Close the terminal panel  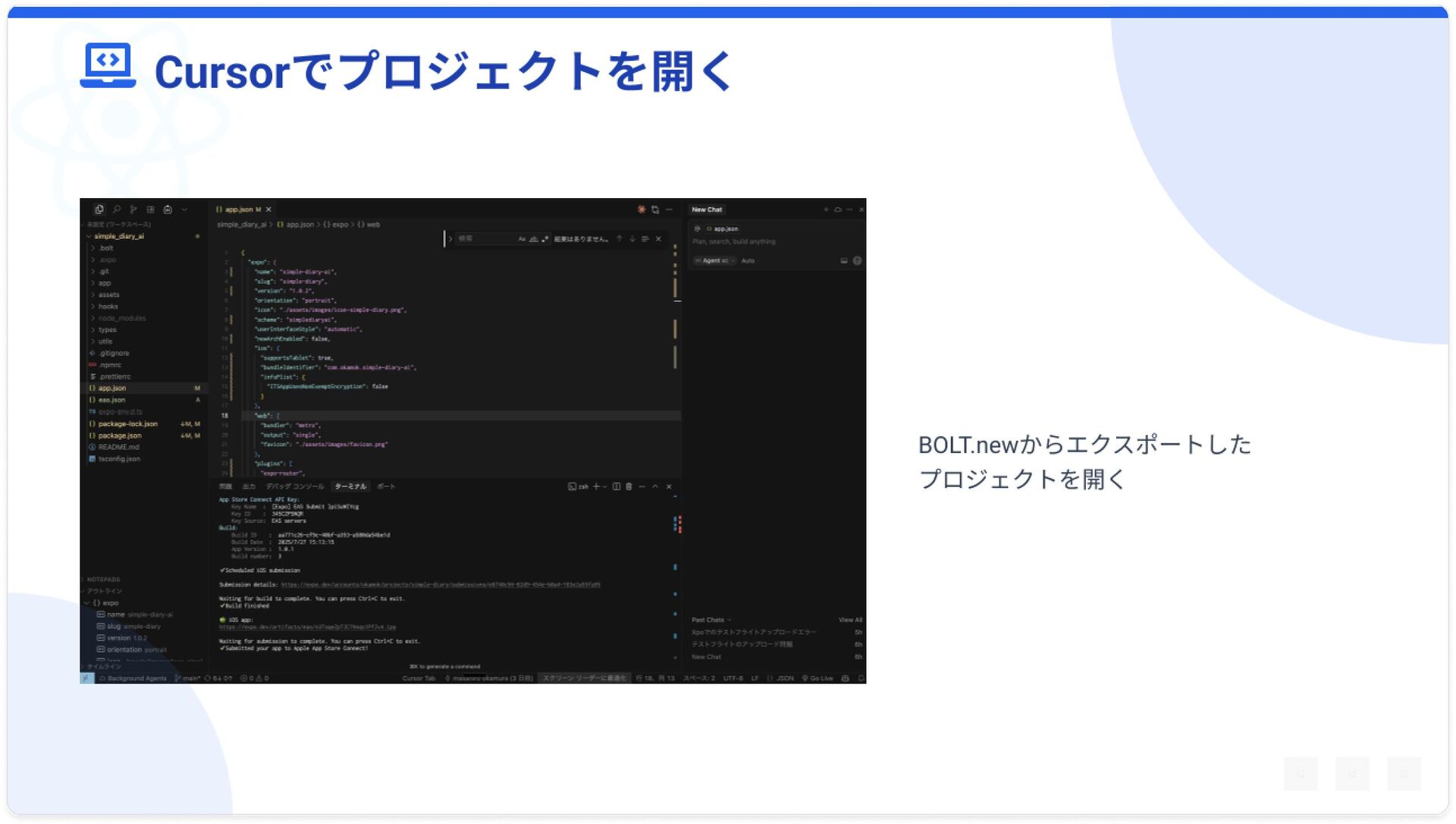pyautogui.click(x=669, y=486)
